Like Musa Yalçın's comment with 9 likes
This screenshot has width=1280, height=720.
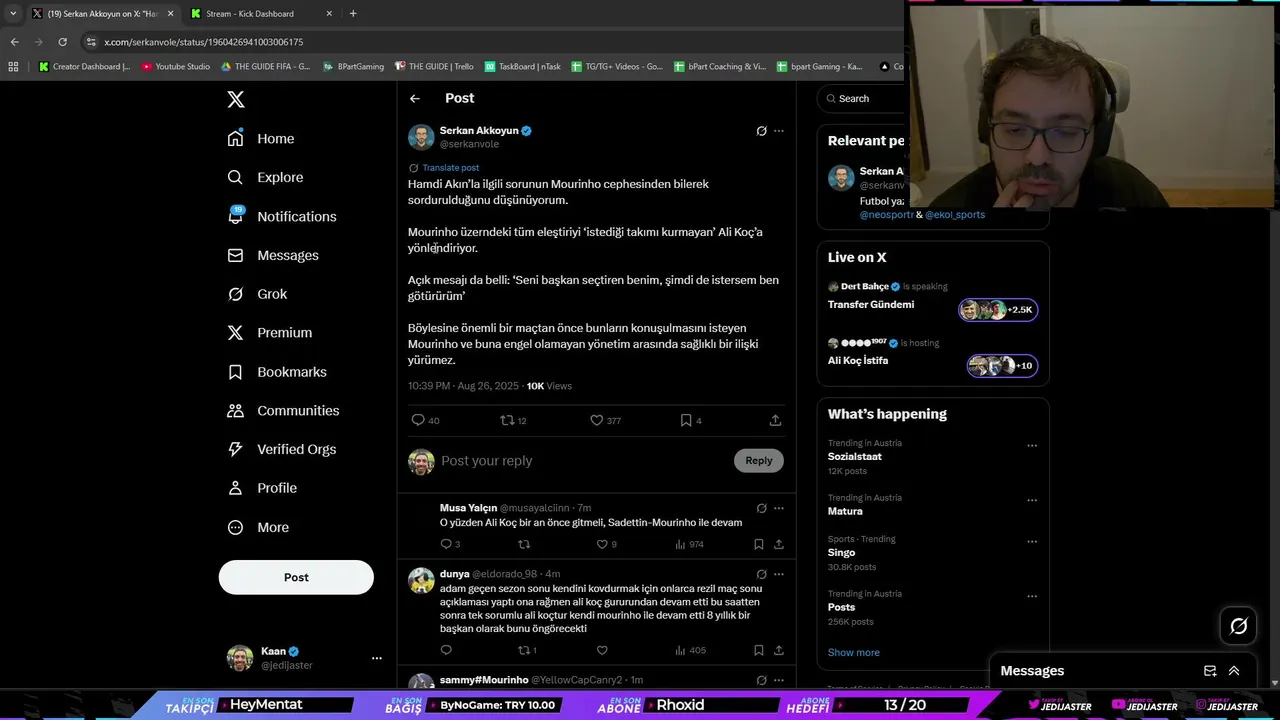point(602,544)
